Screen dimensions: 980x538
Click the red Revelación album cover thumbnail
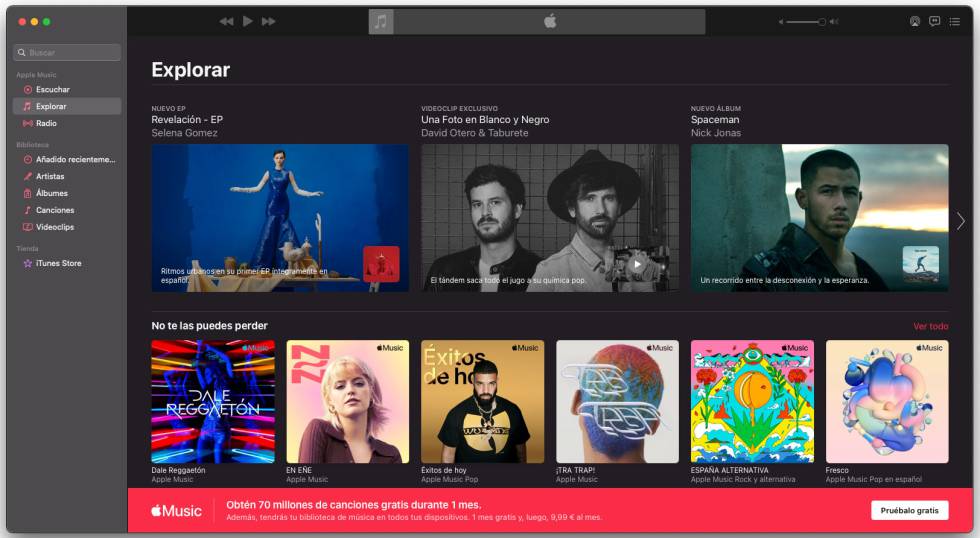click(x=381, y=264)
